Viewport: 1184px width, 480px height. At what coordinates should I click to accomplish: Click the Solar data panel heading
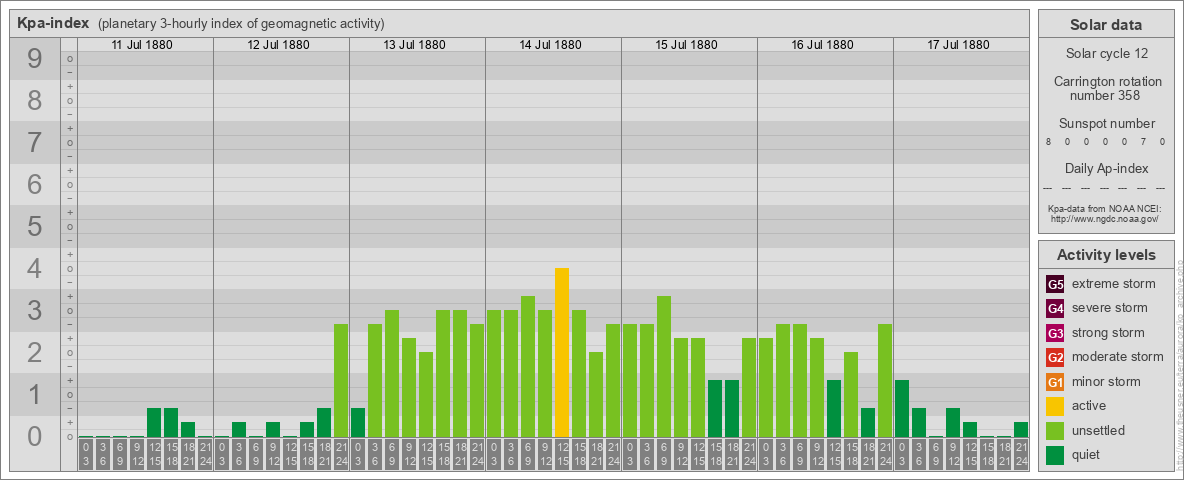pos(1105,25)
